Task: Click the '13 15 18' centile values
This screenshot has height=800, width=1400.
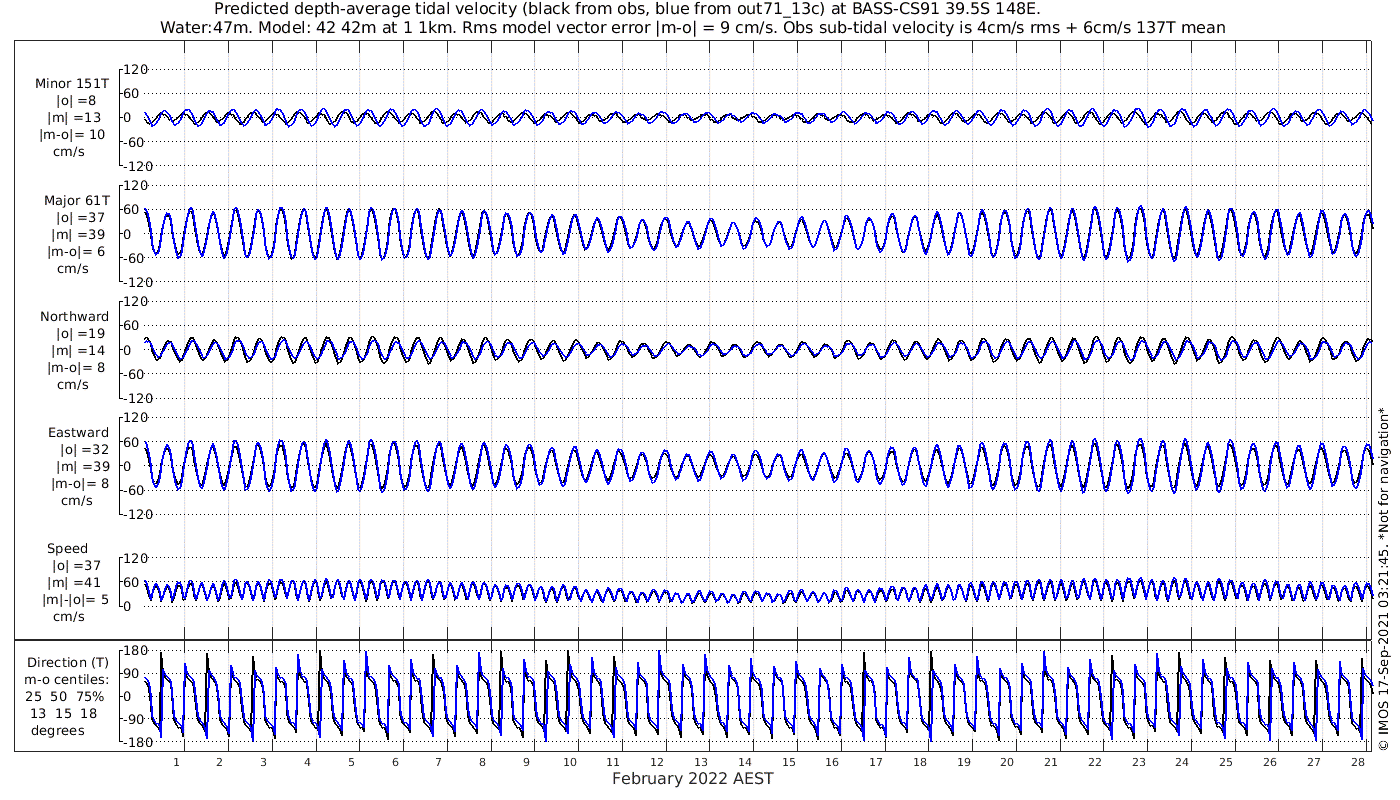Action: point(64,713)
